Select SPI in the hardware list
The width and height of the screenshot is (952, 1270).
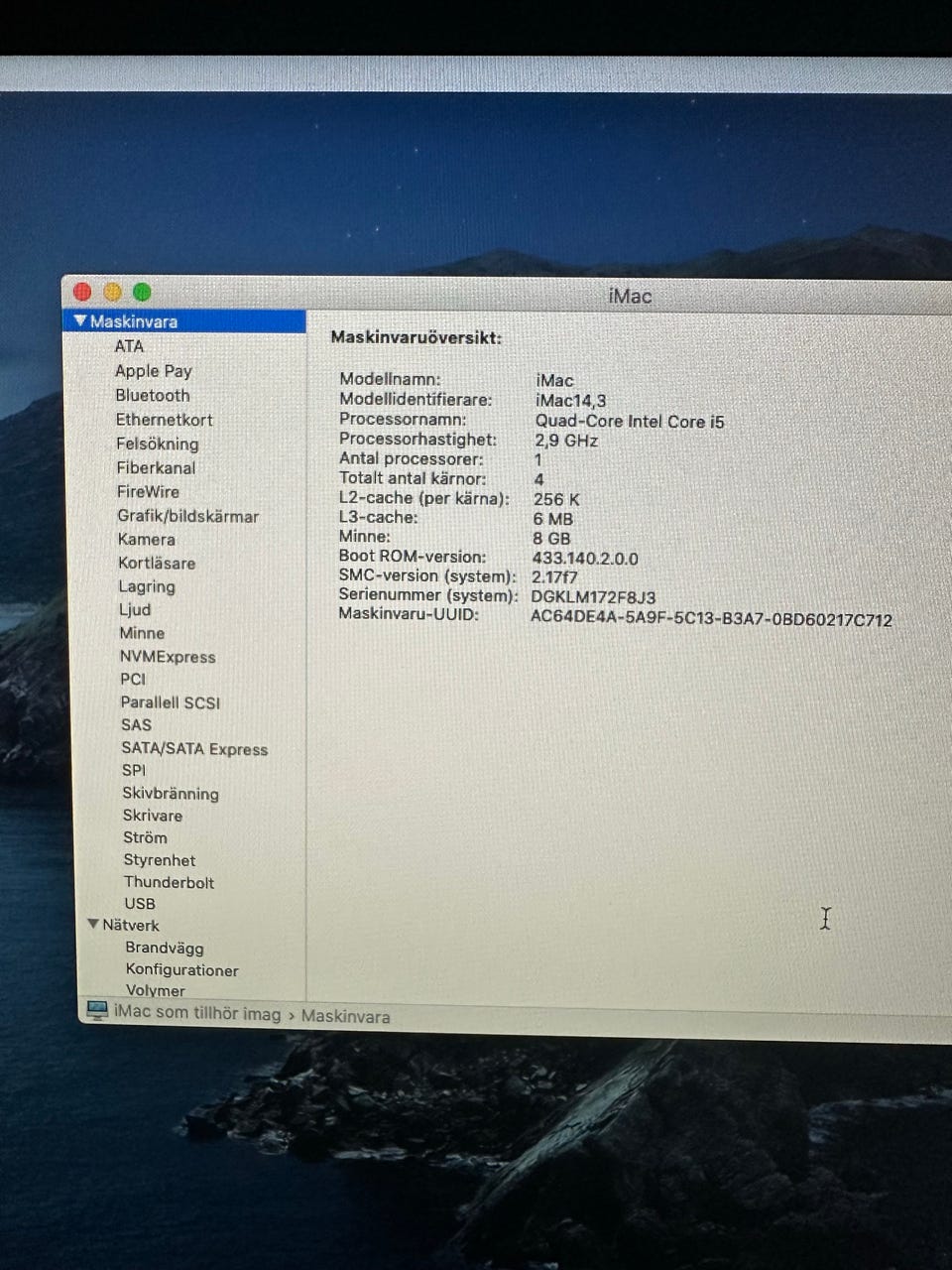click(133, 770)
